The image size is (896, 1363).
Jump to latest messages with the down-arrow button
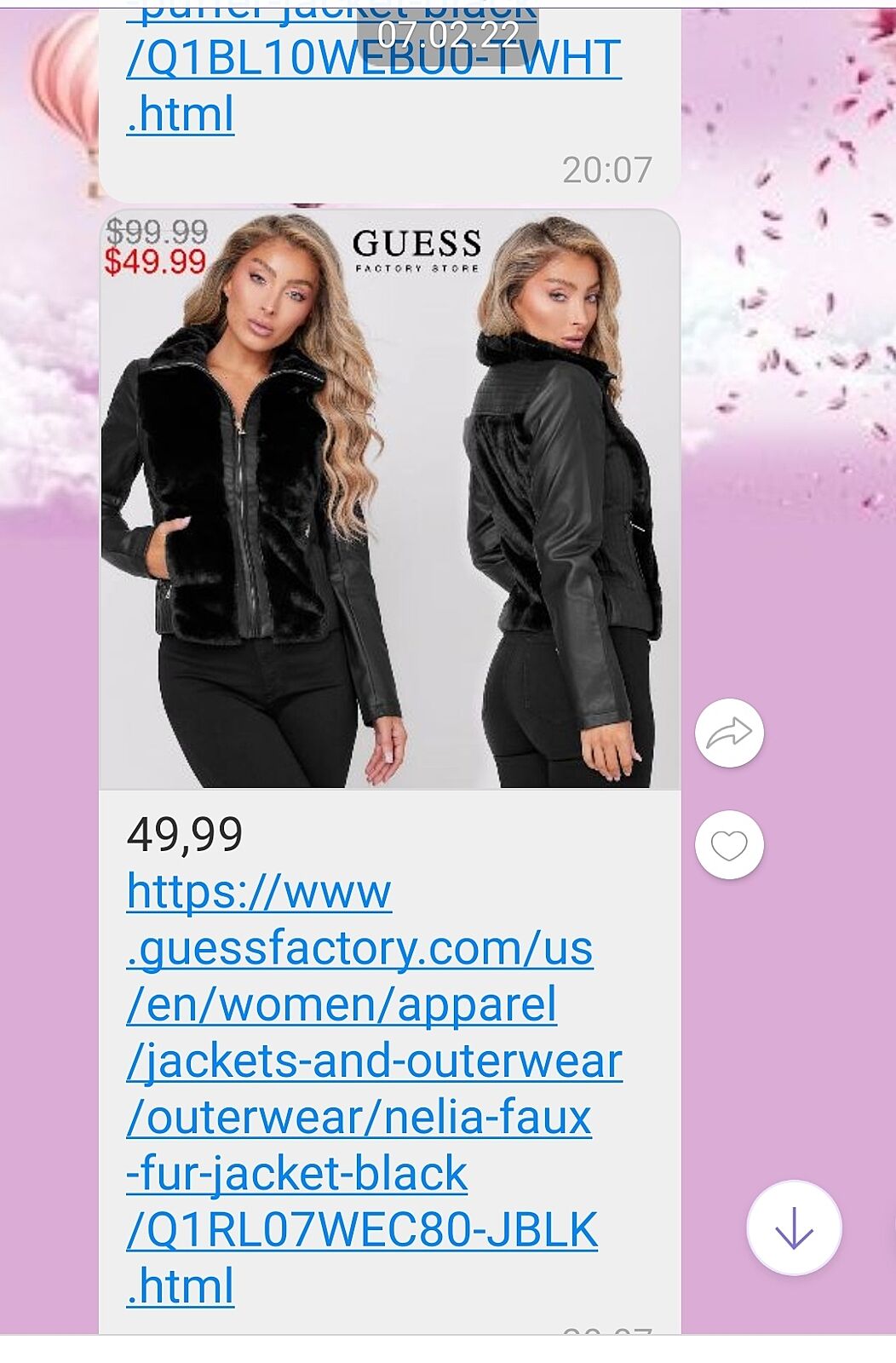pyautogui.click(x=794, y=1228)
